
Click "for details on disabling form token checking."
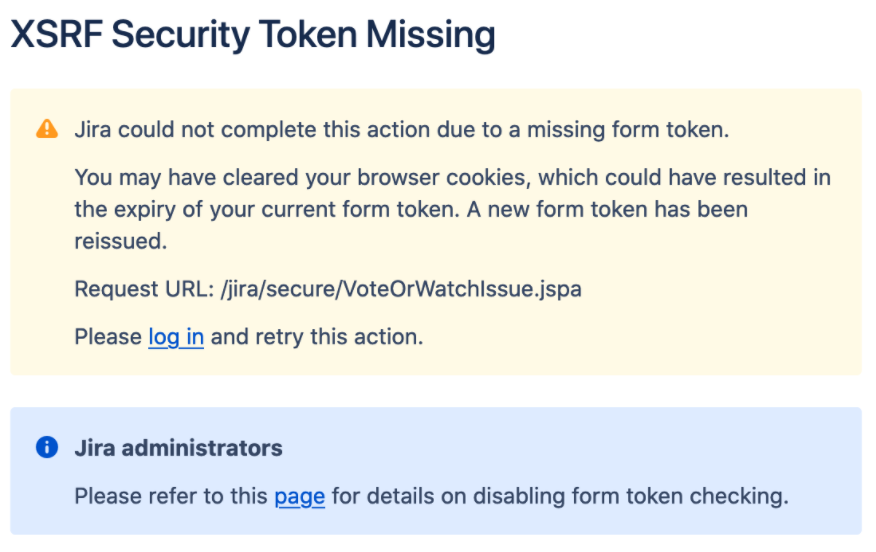click(560, 497)
